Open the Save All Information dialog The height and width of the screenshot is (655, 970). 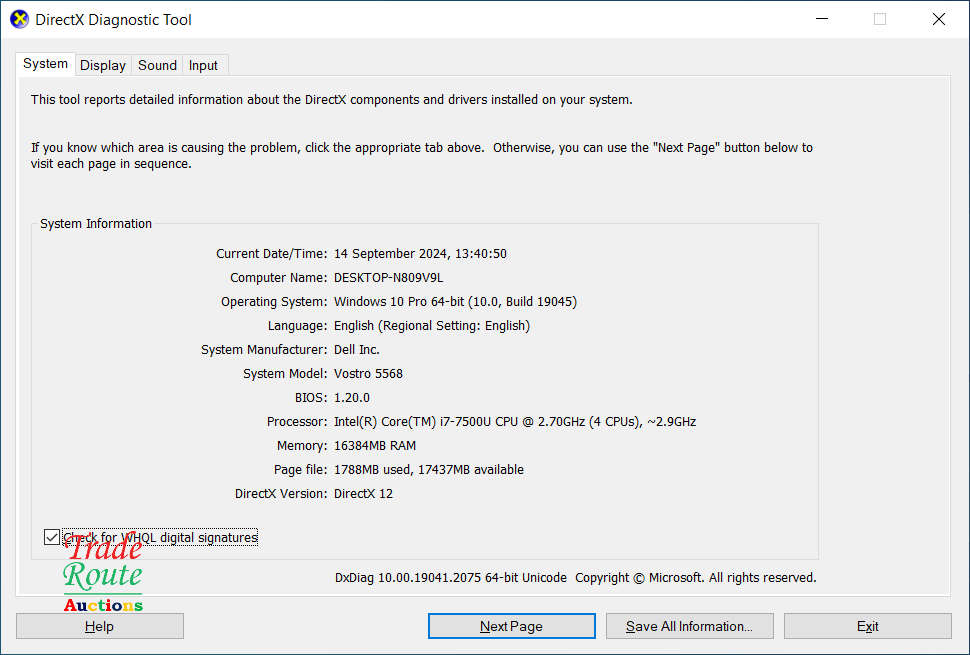click(x=689, y=626)
